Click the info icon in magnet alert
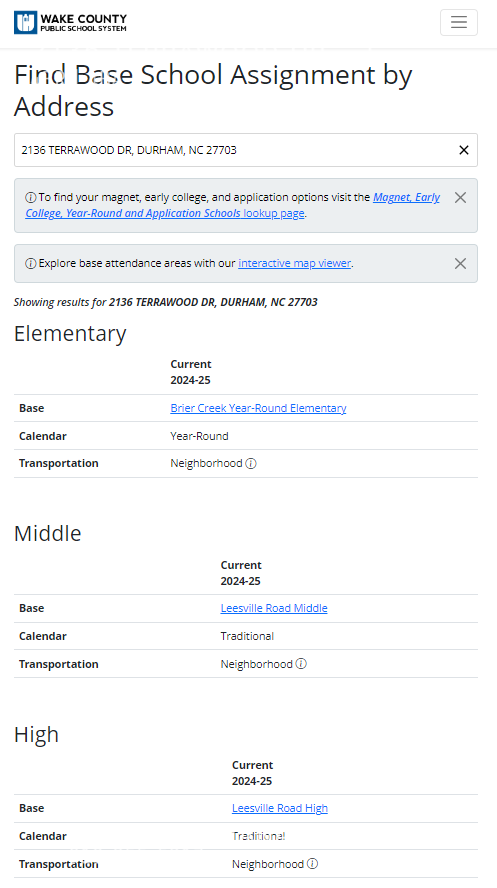497x888 pixels. pyautogui.click(x=31, y=198)
